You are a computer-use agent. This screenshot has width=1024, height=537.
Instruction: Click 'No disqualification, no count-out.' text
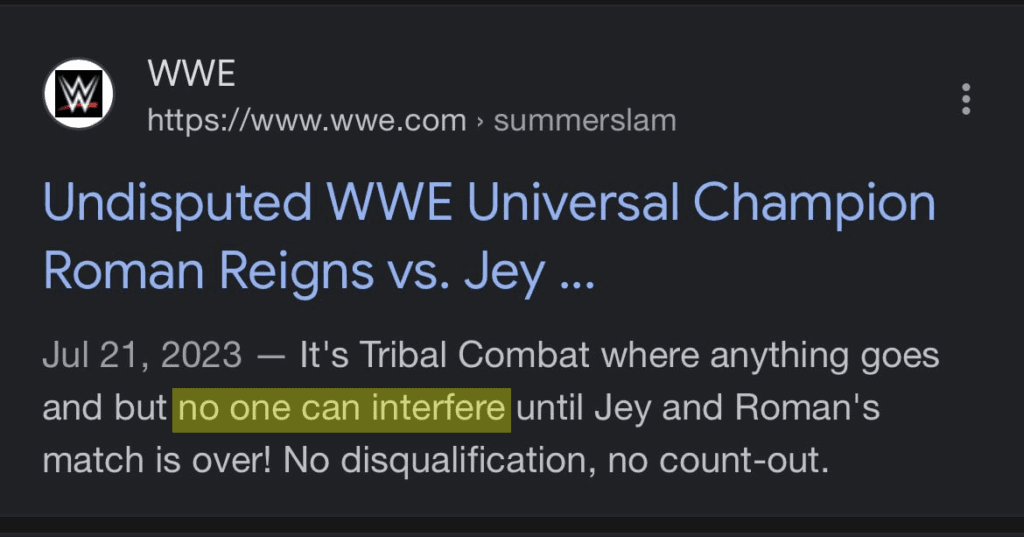click(x=557, y=464)
